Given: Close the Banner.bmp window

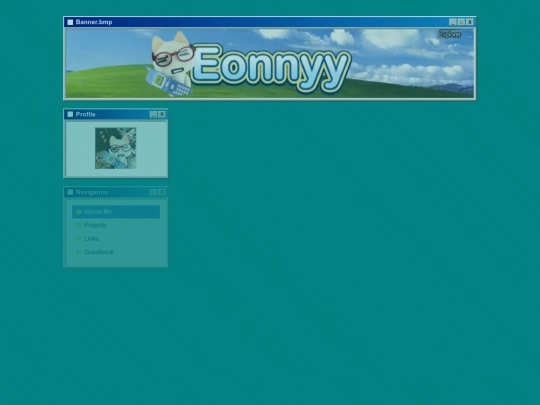Looking at the screenshot, I should pos(470,22).
